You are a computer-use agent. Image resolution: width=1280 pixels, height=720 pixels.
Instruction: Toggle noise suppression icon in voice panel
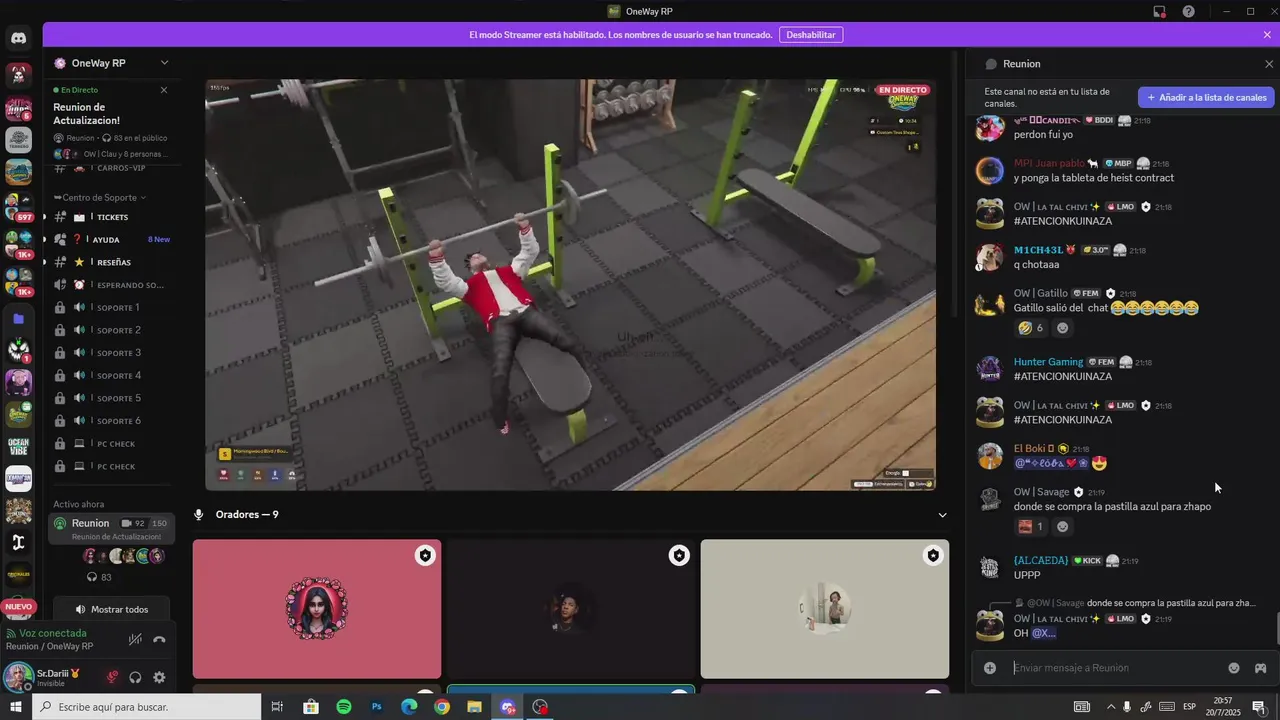pyautogui.click(x=136, y=640)
